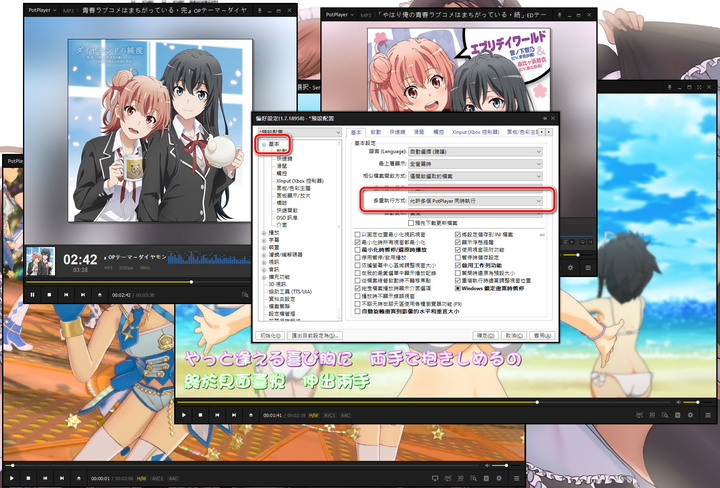Click the 套用(A) button
The height and width of the screenshot is (488, 720).
542,336
